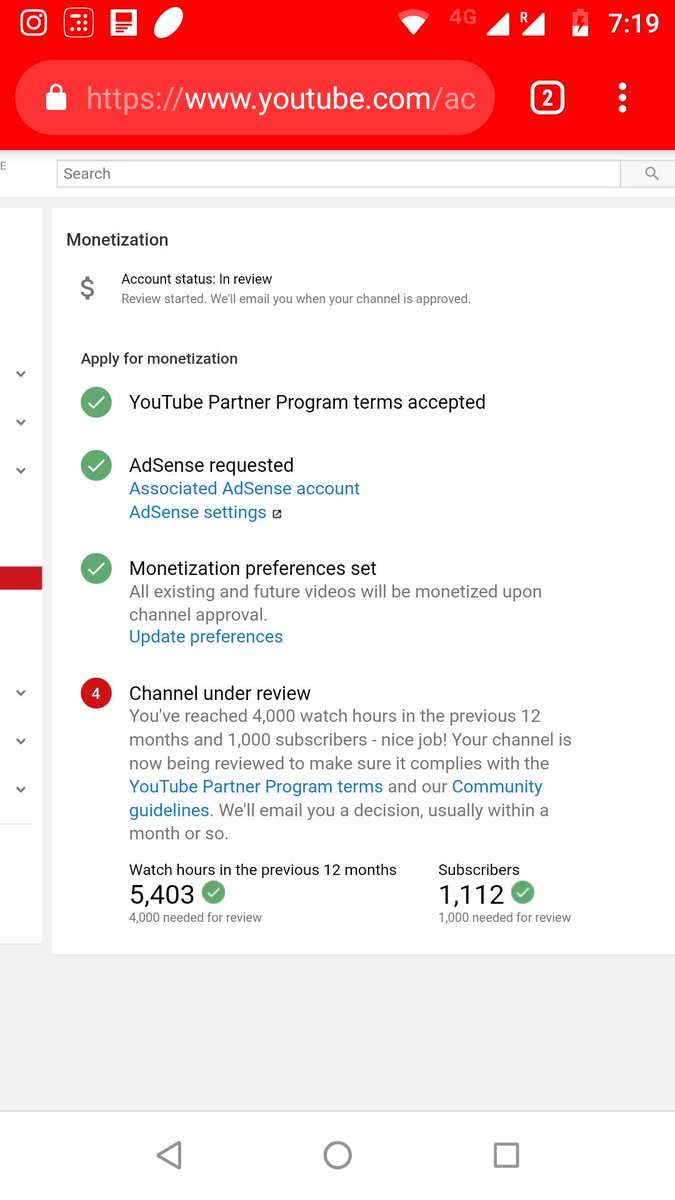The width and height of the screenshot is (675, 1200).
Task: Tap the Android back navigation button
Action: pyautogui.click(x=169, y=1156)
